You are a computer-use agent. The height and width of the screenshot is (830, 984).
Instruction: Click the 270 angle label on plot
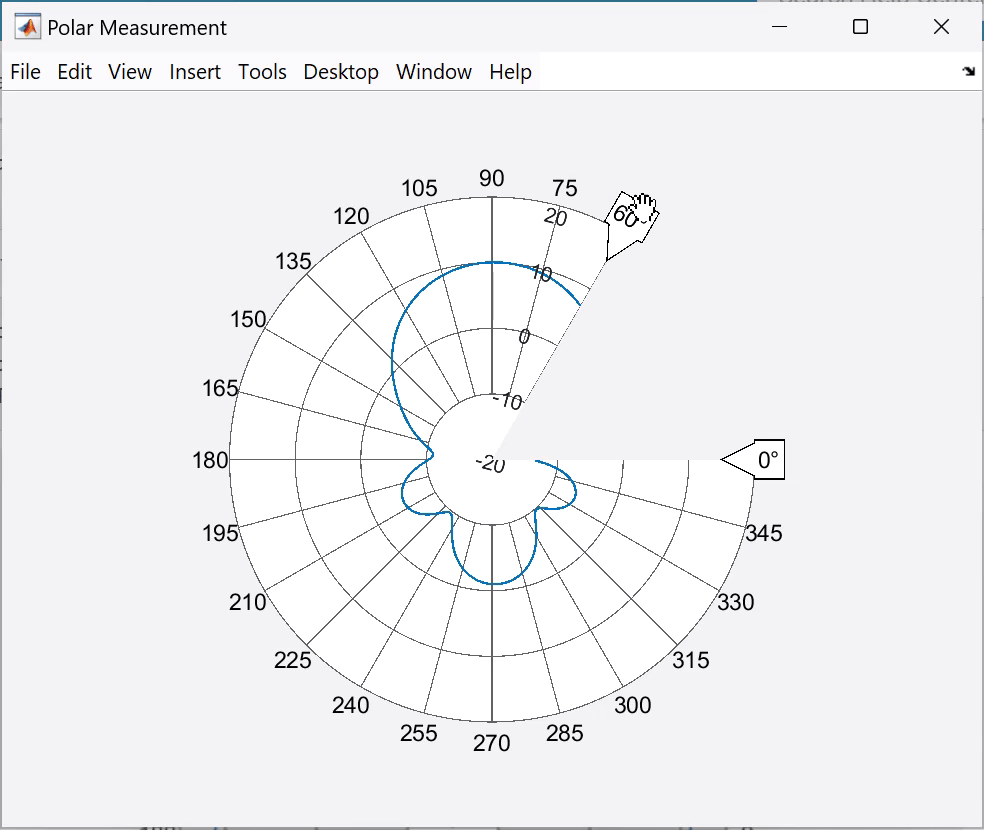click(492, 743)
